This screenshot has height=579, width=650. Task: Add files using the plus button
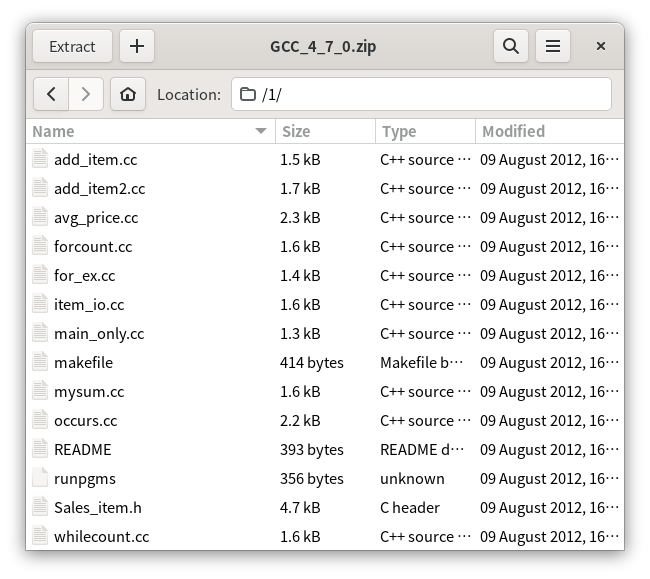137,46
